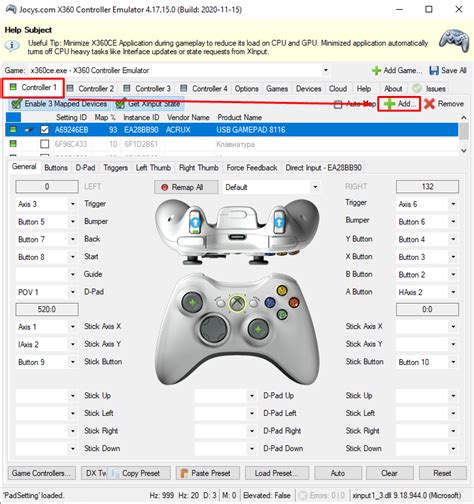
Task: Click the Game Controllers button
Action: pyautogui.click(x=41, y=473)
